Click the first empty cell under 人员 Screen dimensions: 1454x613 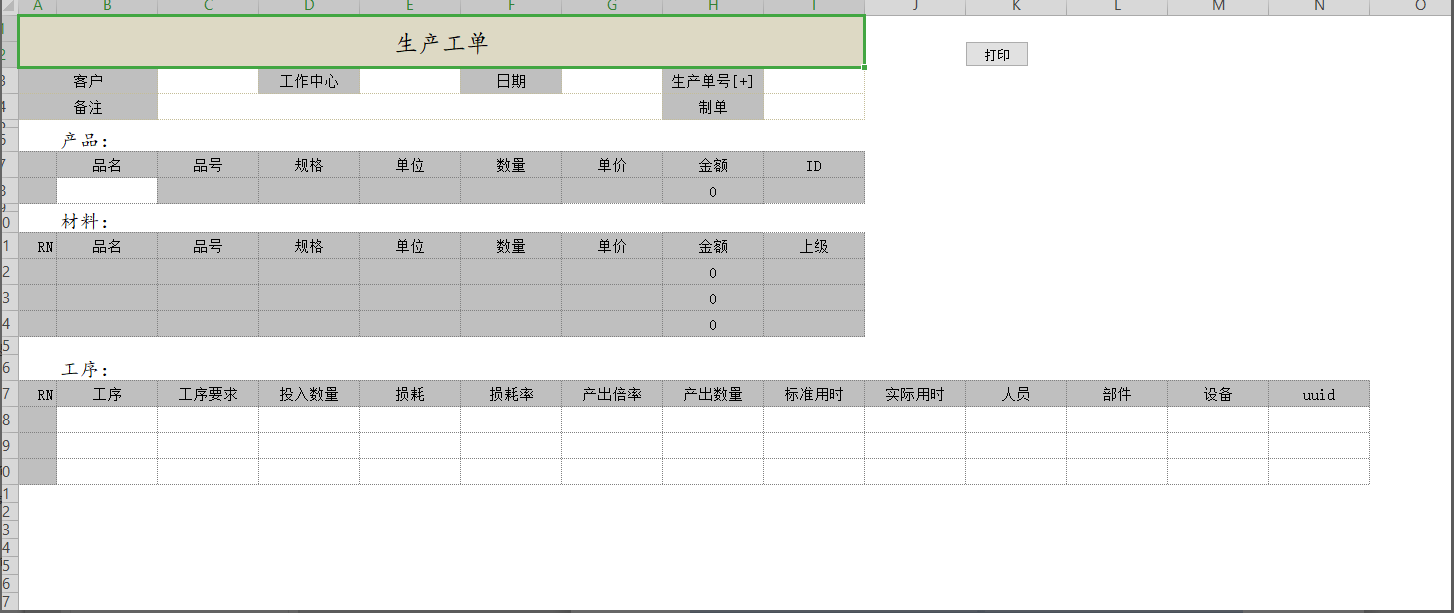pyautogui.click(x=1015, y=420)
